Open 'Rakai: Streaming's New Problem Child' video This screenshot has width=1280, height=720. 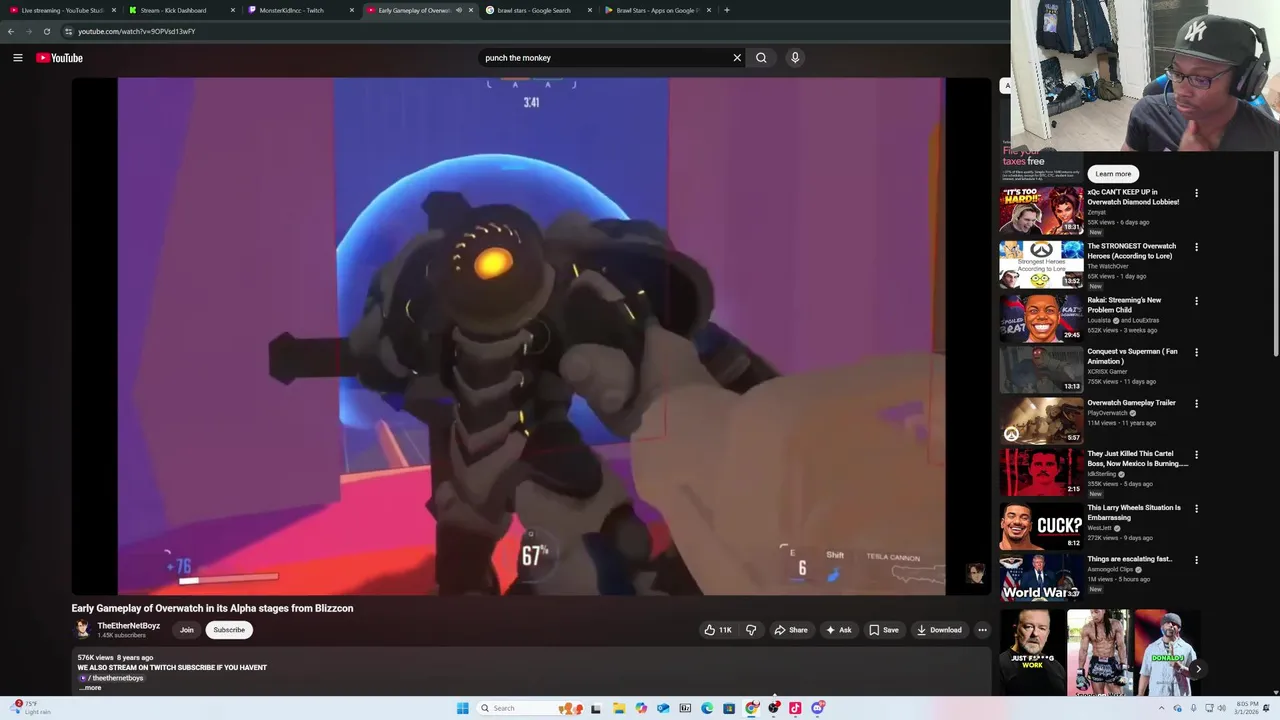pos(1041,318)
